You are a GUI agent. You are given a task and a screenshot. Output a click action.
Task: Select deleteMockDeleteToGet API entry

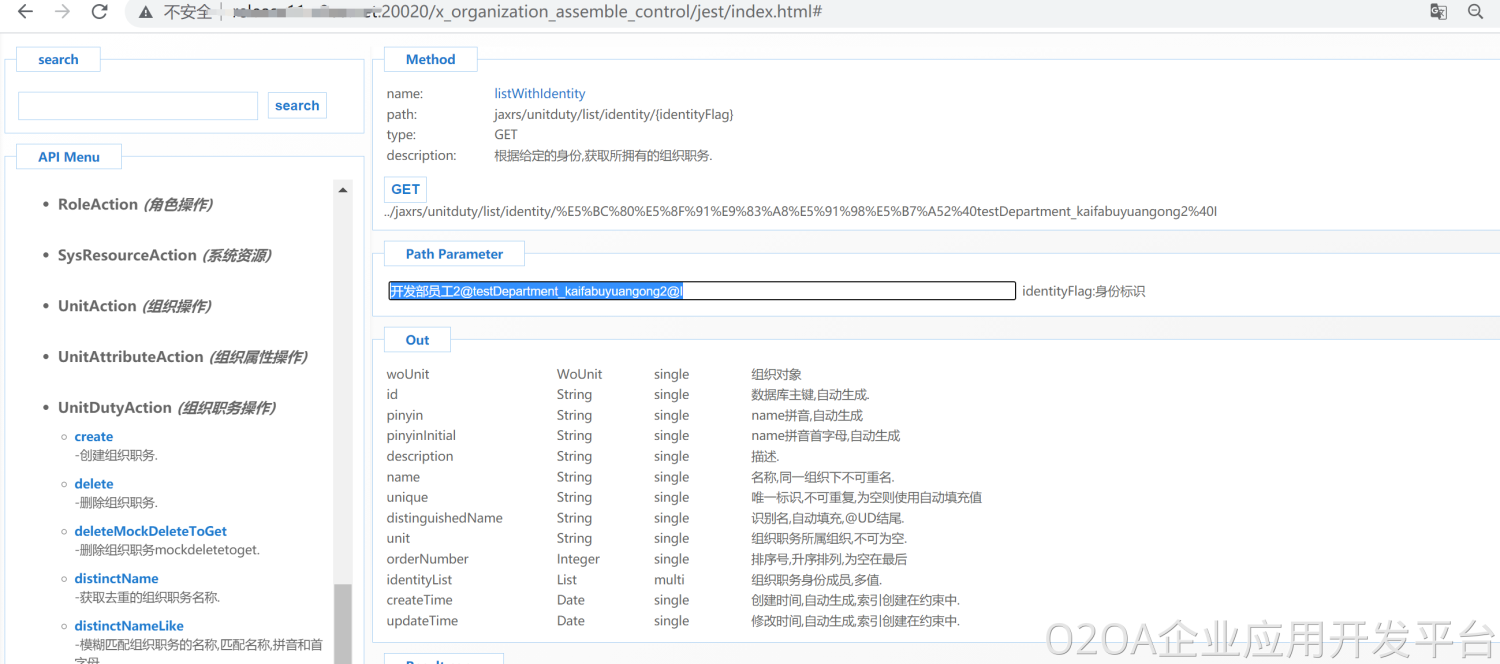150,531
